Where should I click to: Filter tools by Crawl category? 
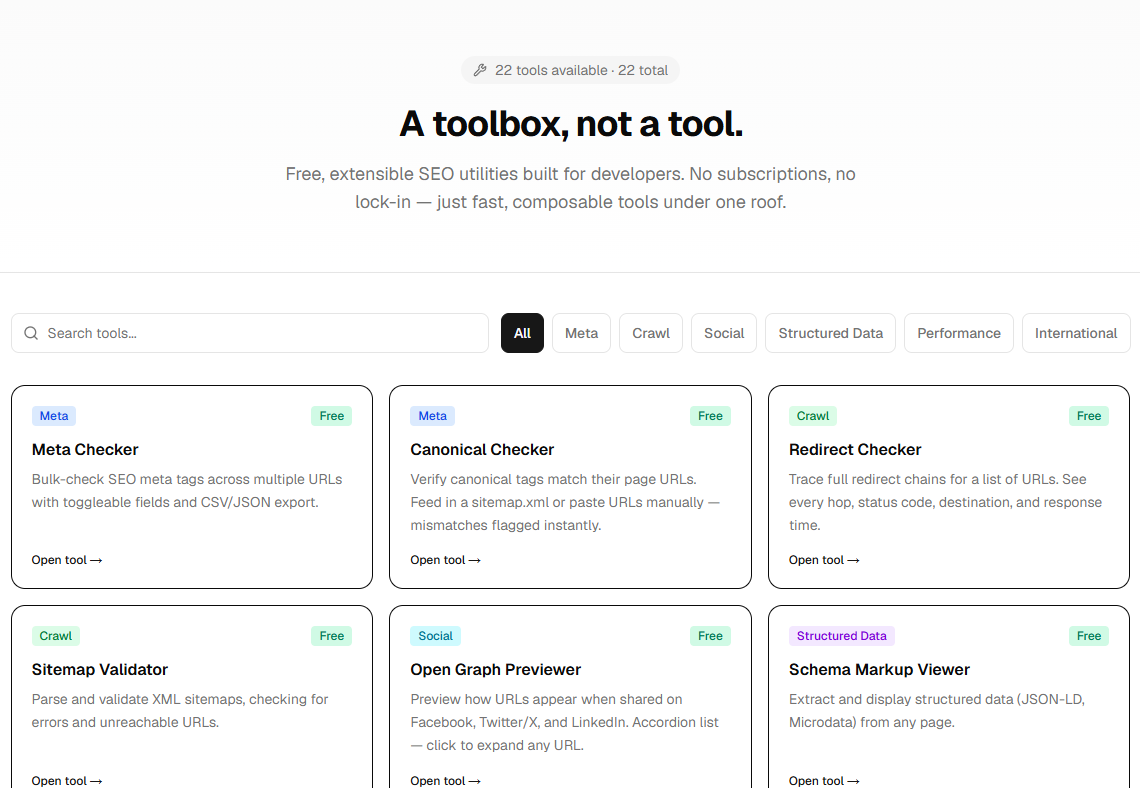(x=651, y=333)
